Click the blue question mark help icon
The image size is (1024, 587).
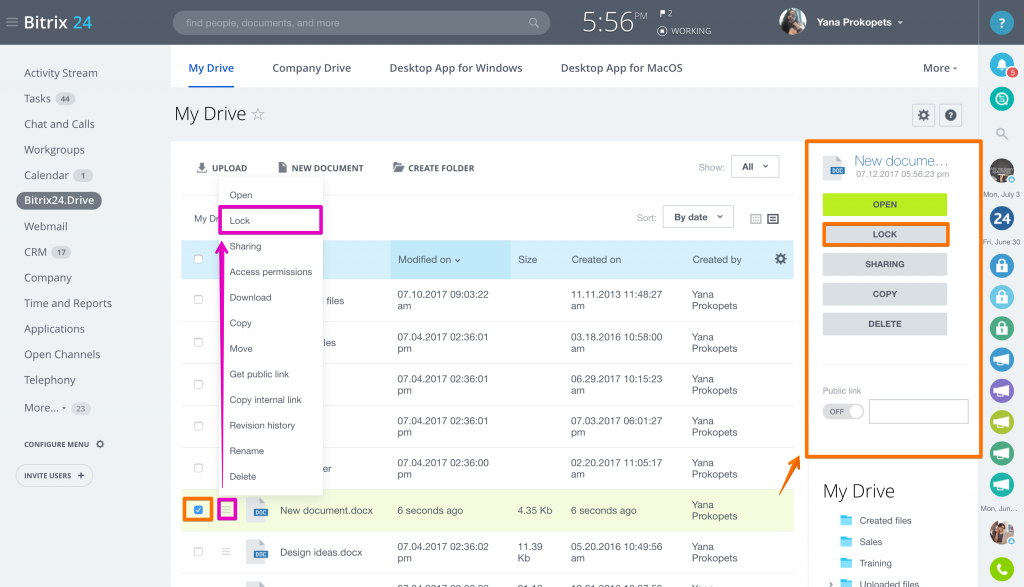tap(1001, 23)
